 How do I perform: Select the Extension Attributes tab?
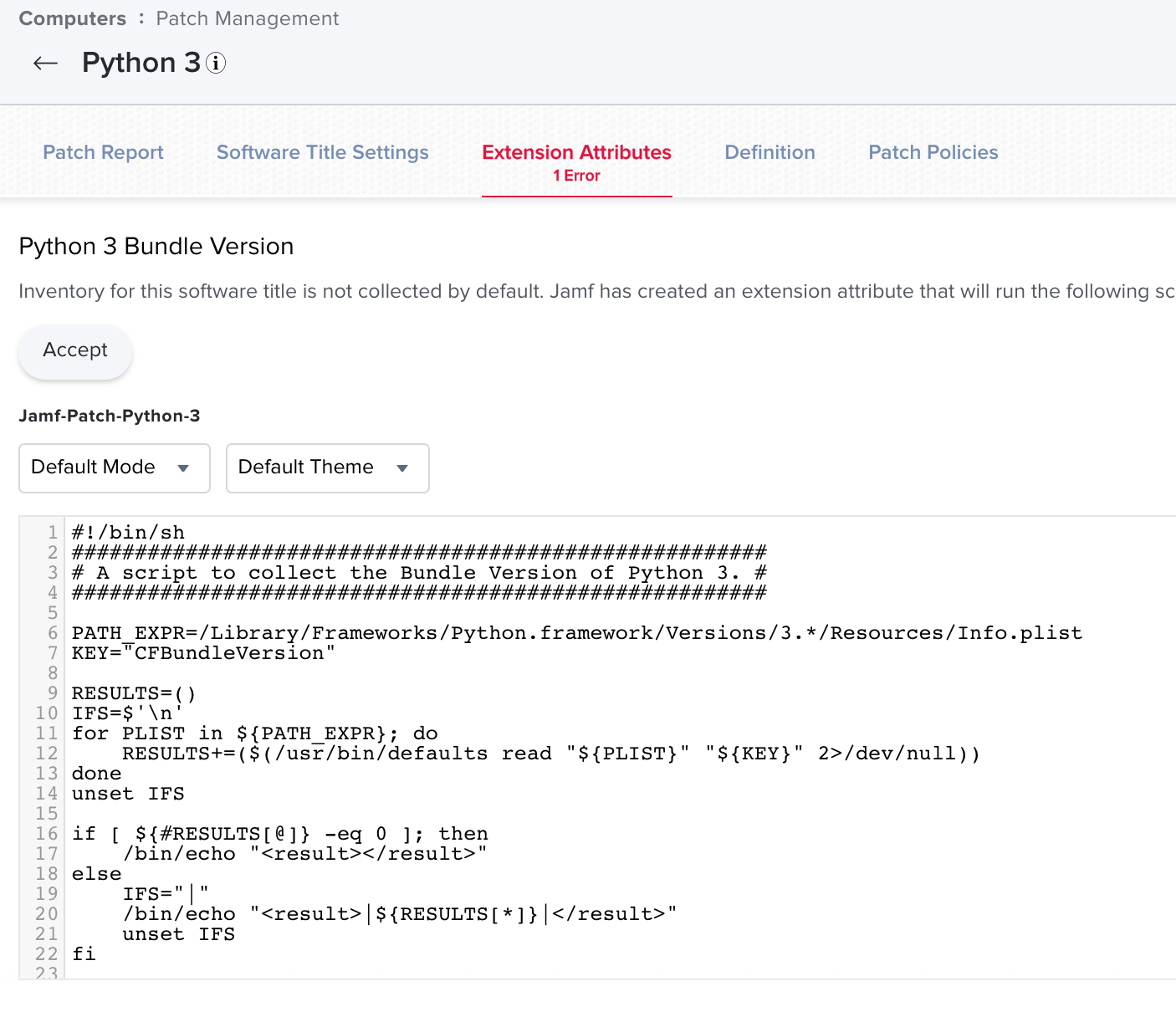(x=576, y=152)
